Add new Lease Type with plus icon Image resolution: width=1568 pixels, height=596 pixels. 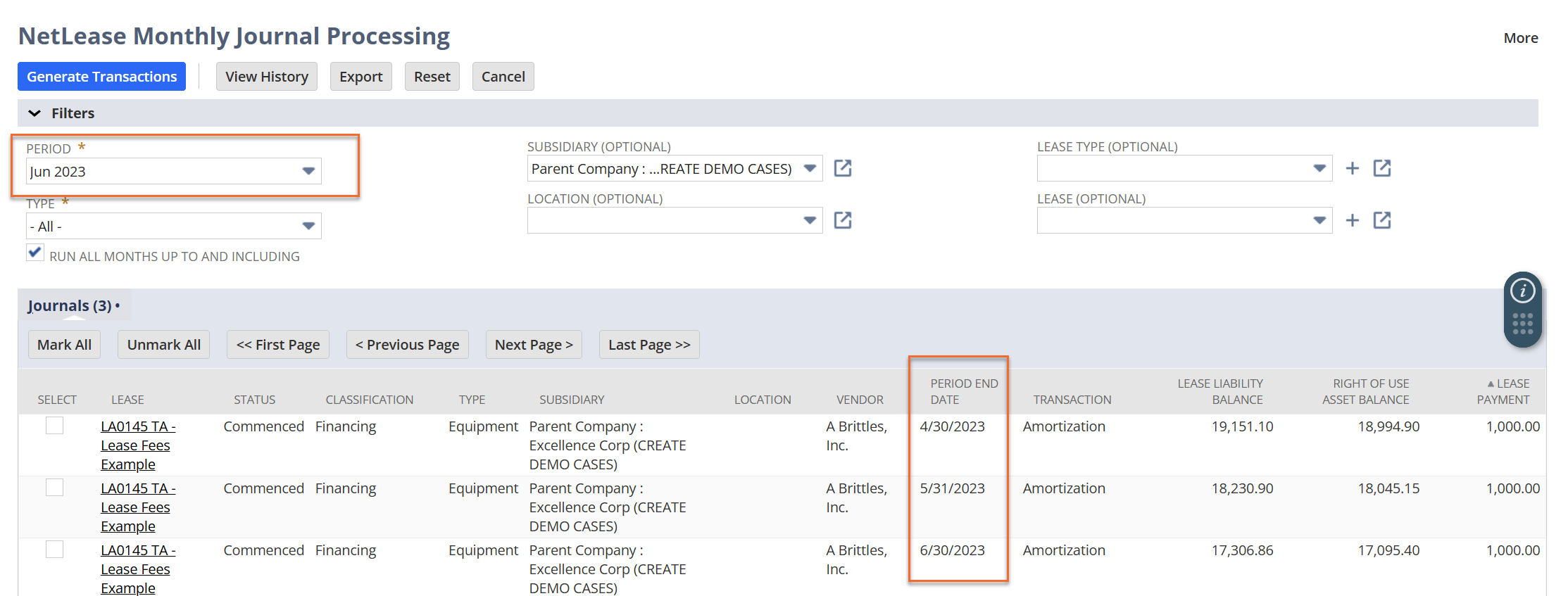coord(1352,168)
